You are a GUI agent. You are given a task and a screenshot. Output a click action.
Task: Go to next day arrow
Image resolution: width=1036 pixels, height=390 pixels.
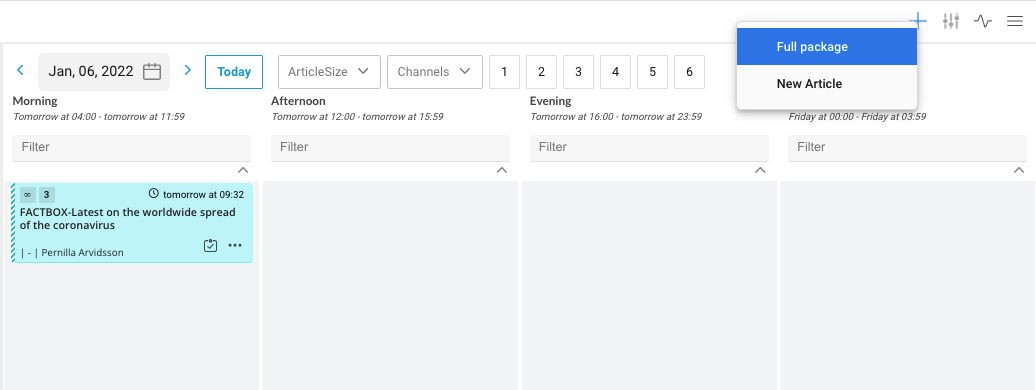188,70
